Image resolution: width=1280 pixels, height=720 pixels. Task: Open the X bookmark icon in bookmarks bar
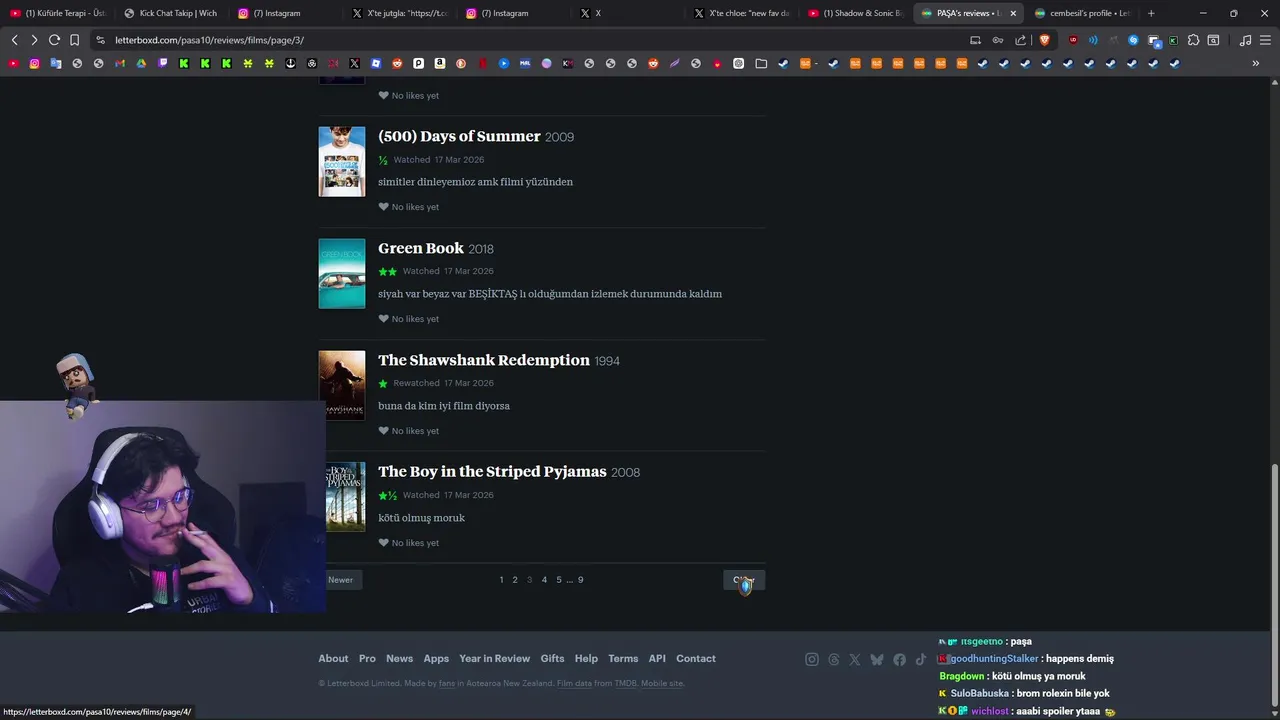(354, 63)
